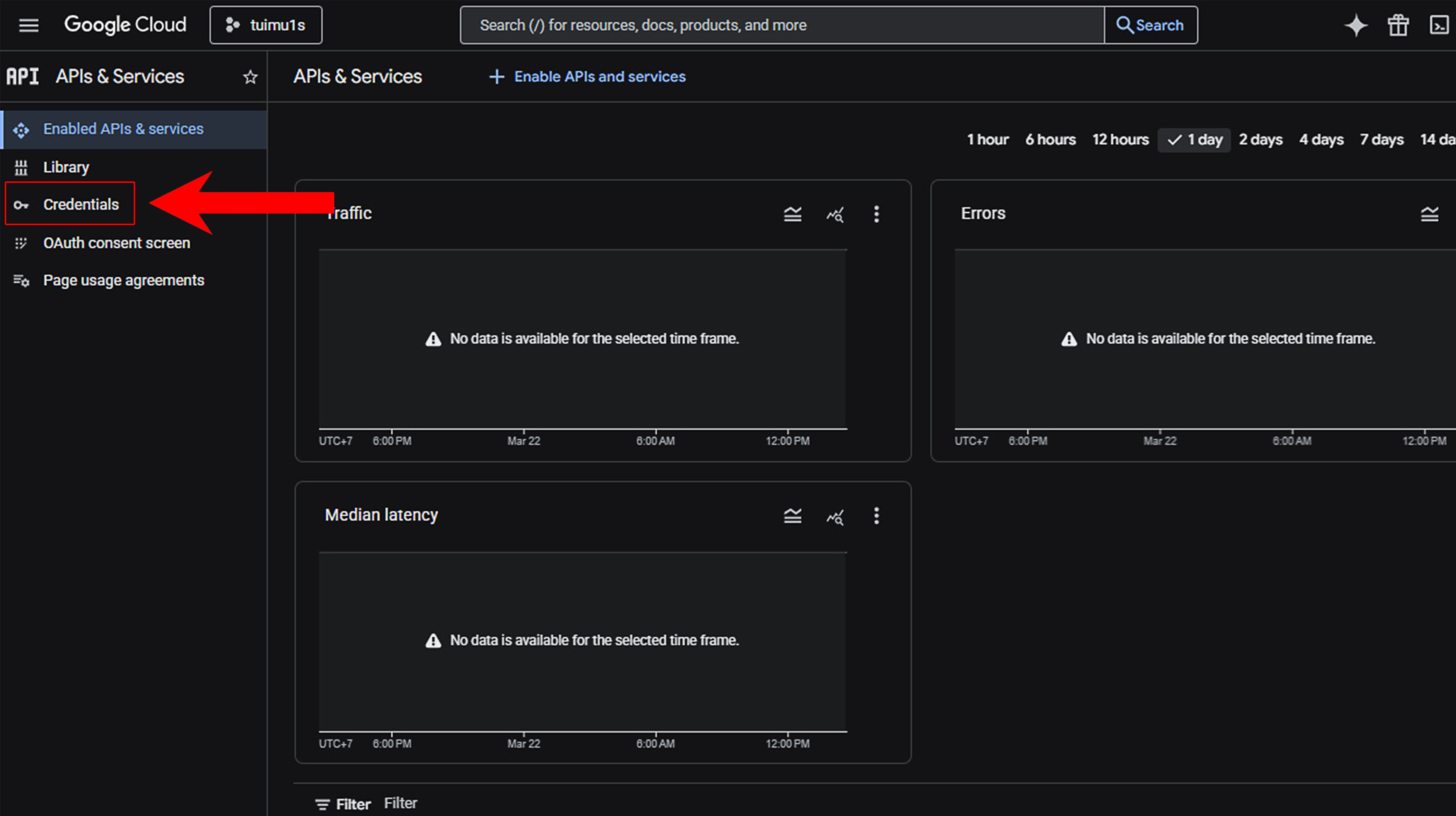1456x816 pixels.
Task: Explore Median latency data in Metrics Explorer
Action: [835, 516]
